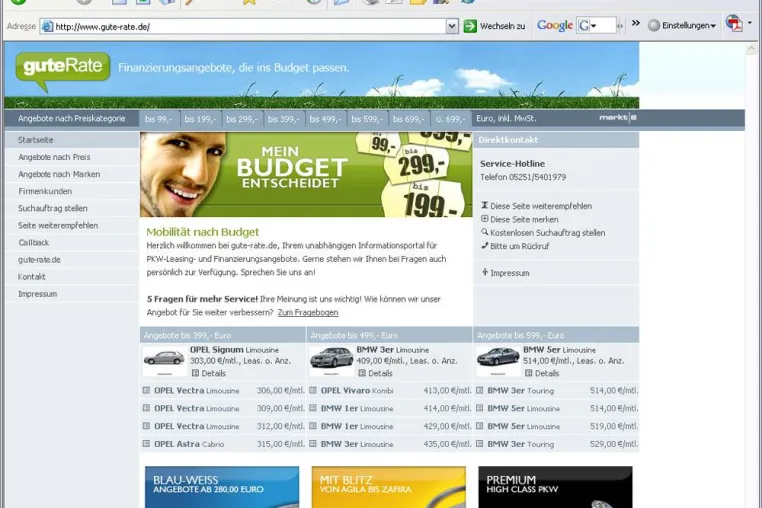Image resolution: width=762 pixels, height=508 pixels.
Task: Click the icon beside BMW 3er Touring 529,00
Action: click(x=480, y=443)
